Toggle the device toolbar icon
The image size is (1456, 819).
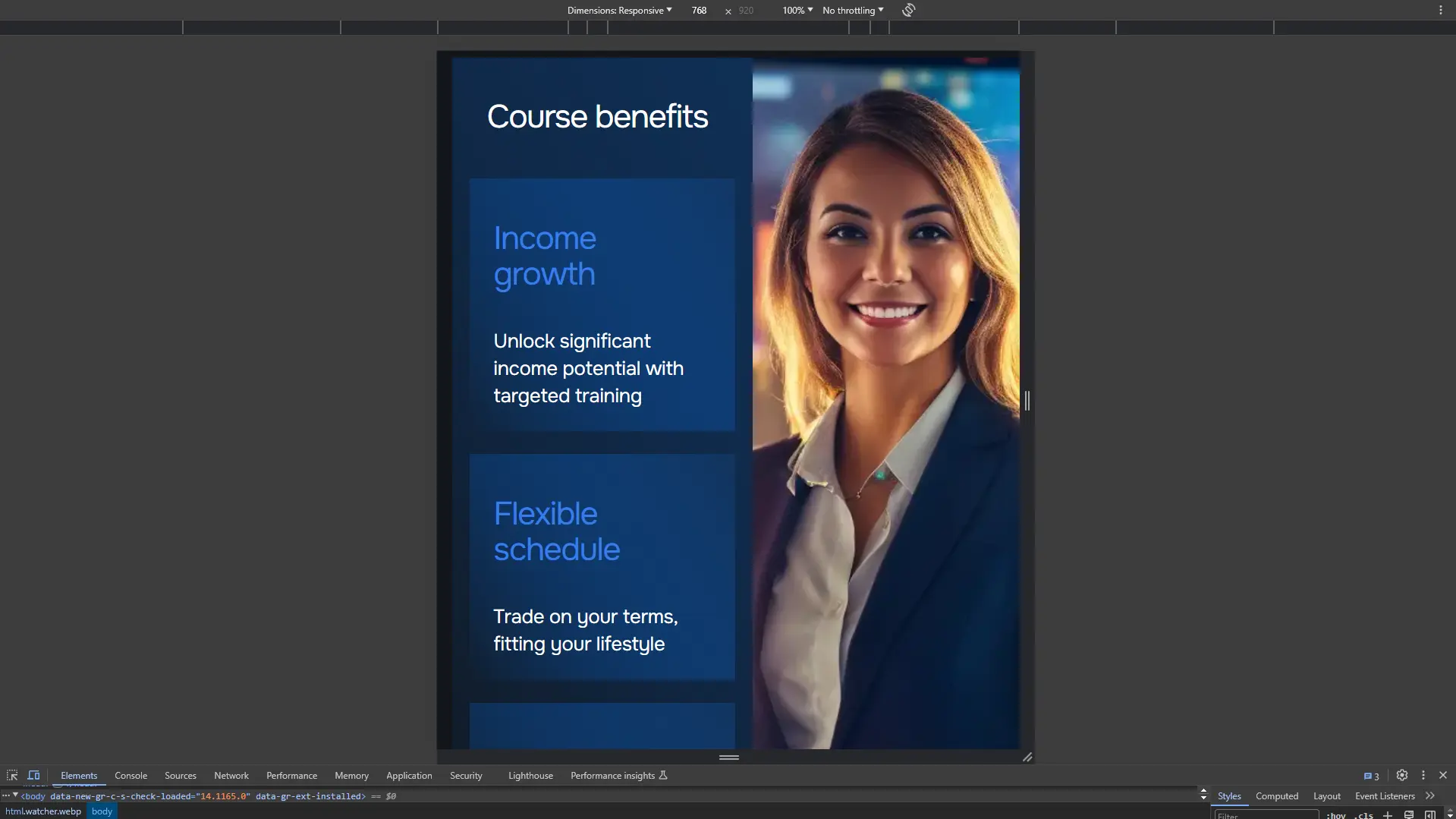33,775
